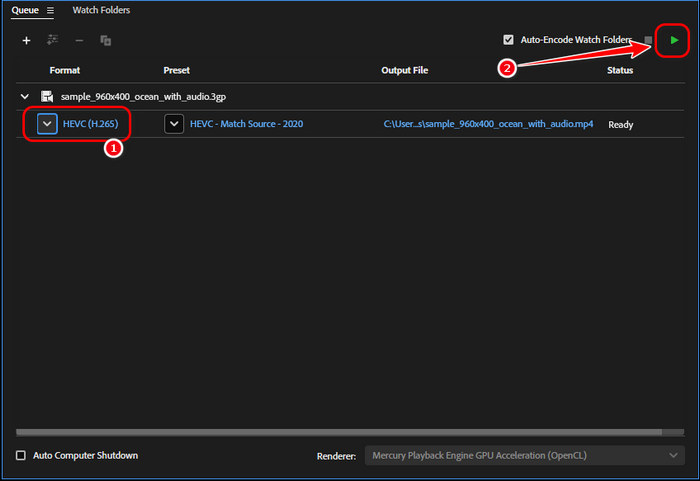Image resolution: width=700 pixels, height=481 pixels.
Task: Collapse the sample_960x400_ocean_with_audio.3gp source row
Action: [25, 97]
